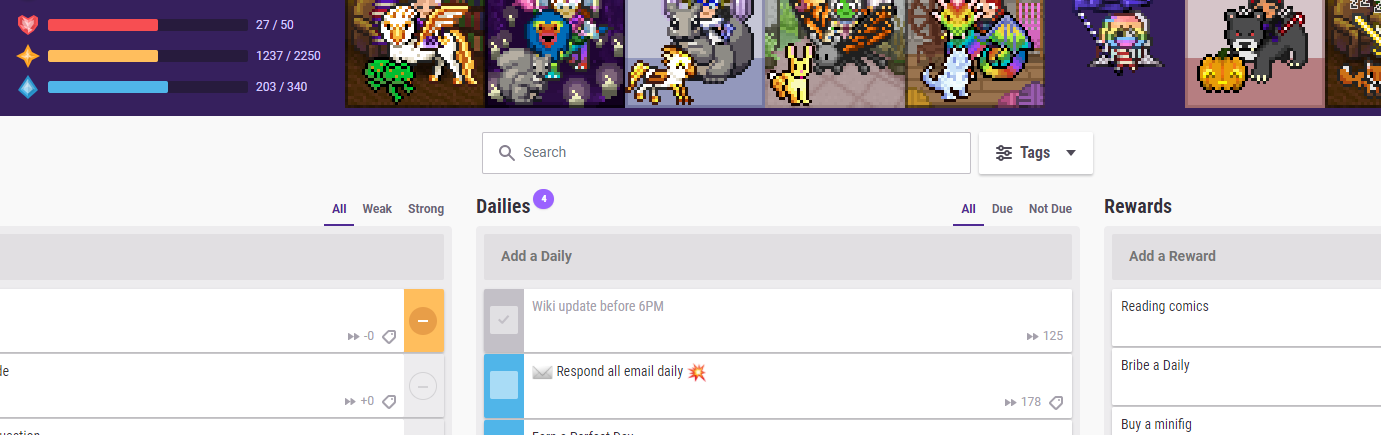1381x435 pixels.
Task: Click the tag icon on Respond all email daily
Action: pos(1055,402)
